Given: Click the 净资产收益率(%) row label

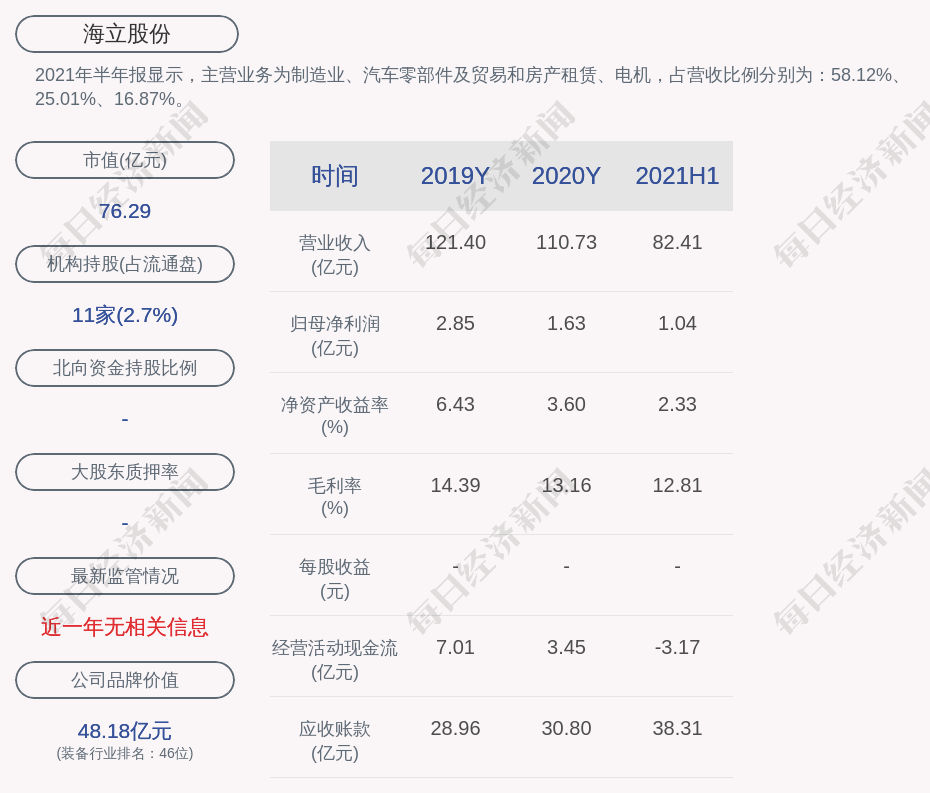Looking at the screenshot, I should point(335,416).
